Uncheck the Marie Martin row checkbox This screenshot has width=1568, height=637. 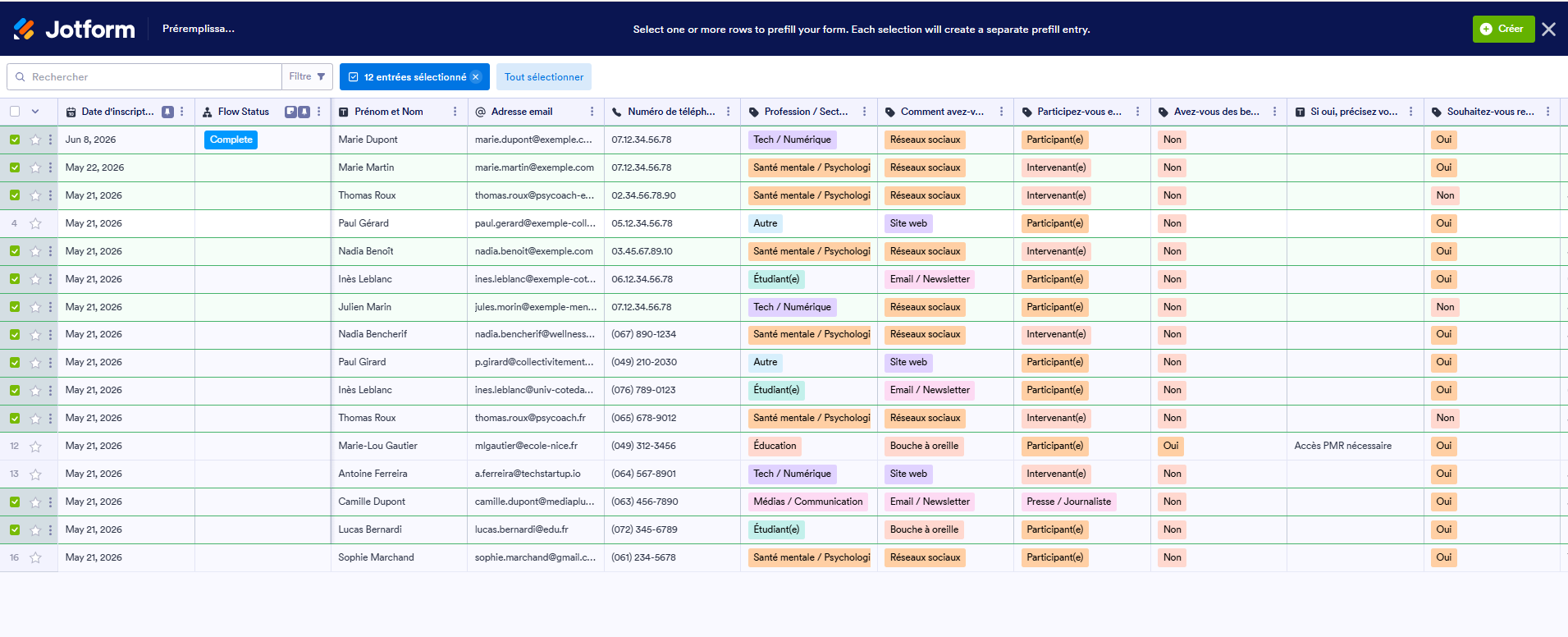tap(15, 167)
